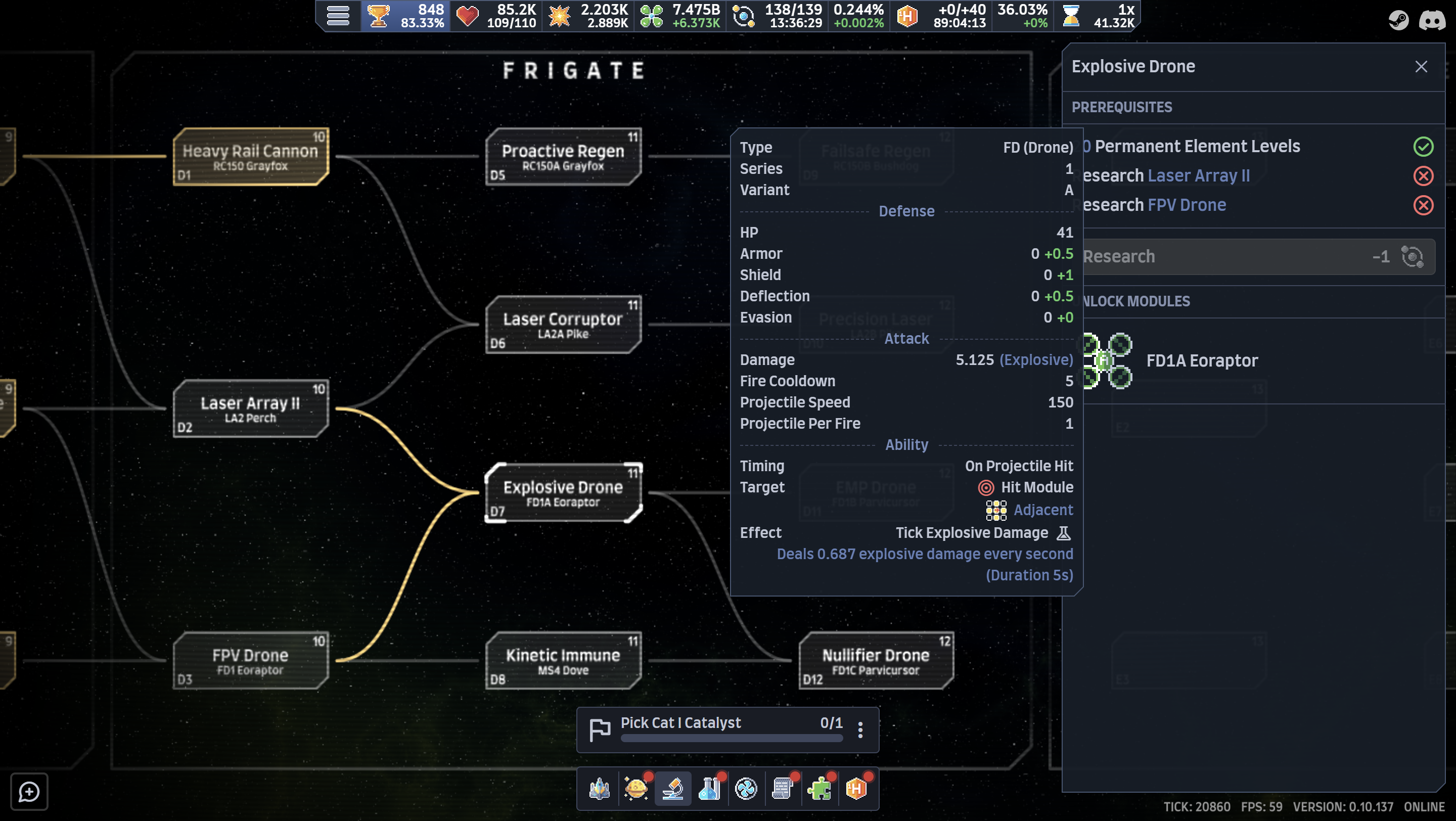The height and width of the screenshot is (821, 1456).
Task: Open the spaceship tab in bottom toolbar
Action: [599, 788]
